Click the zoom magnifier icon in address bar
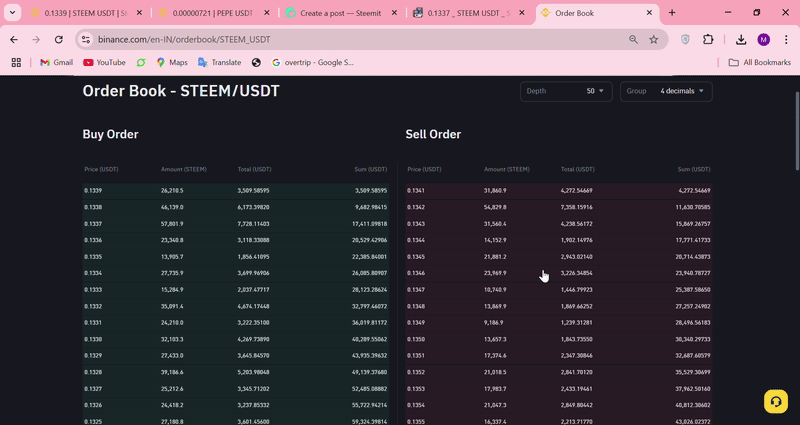Image resolution: width=800 pixels, height=425 pixels. pos(633,39)
